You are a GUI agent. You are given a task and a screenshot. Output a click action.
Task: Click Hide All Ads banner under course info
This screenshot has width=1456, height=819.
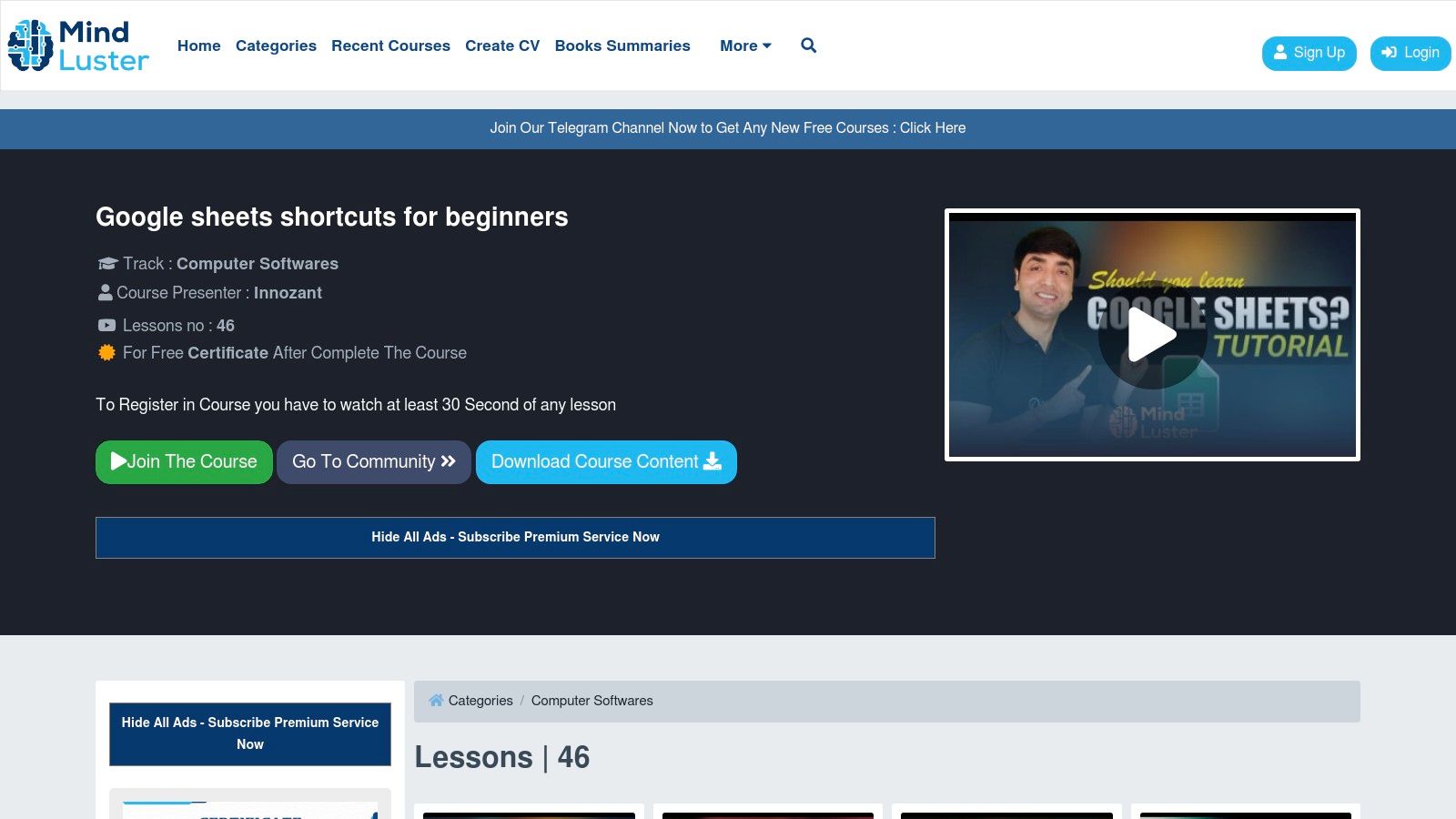tap(515, 538)
